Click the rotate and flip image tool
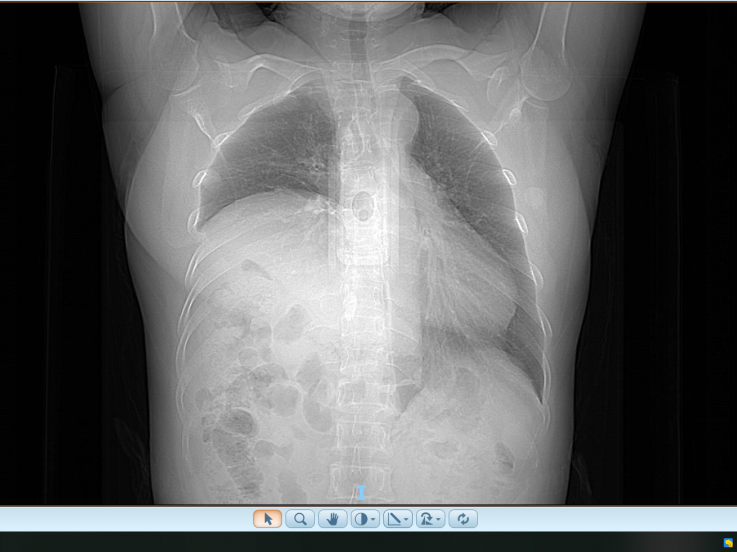The height and width of the screenshot is (552, 737). coord(426,519)
